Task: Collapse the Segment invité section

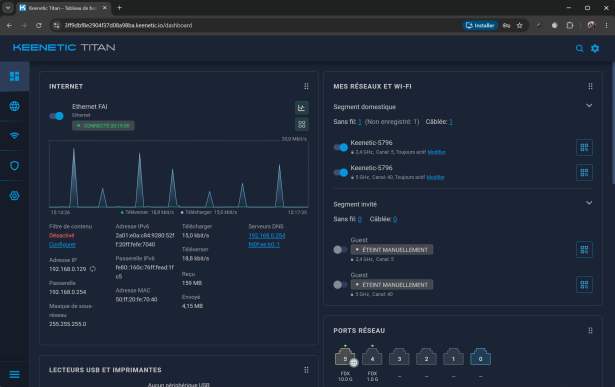Action: [589, 203]
